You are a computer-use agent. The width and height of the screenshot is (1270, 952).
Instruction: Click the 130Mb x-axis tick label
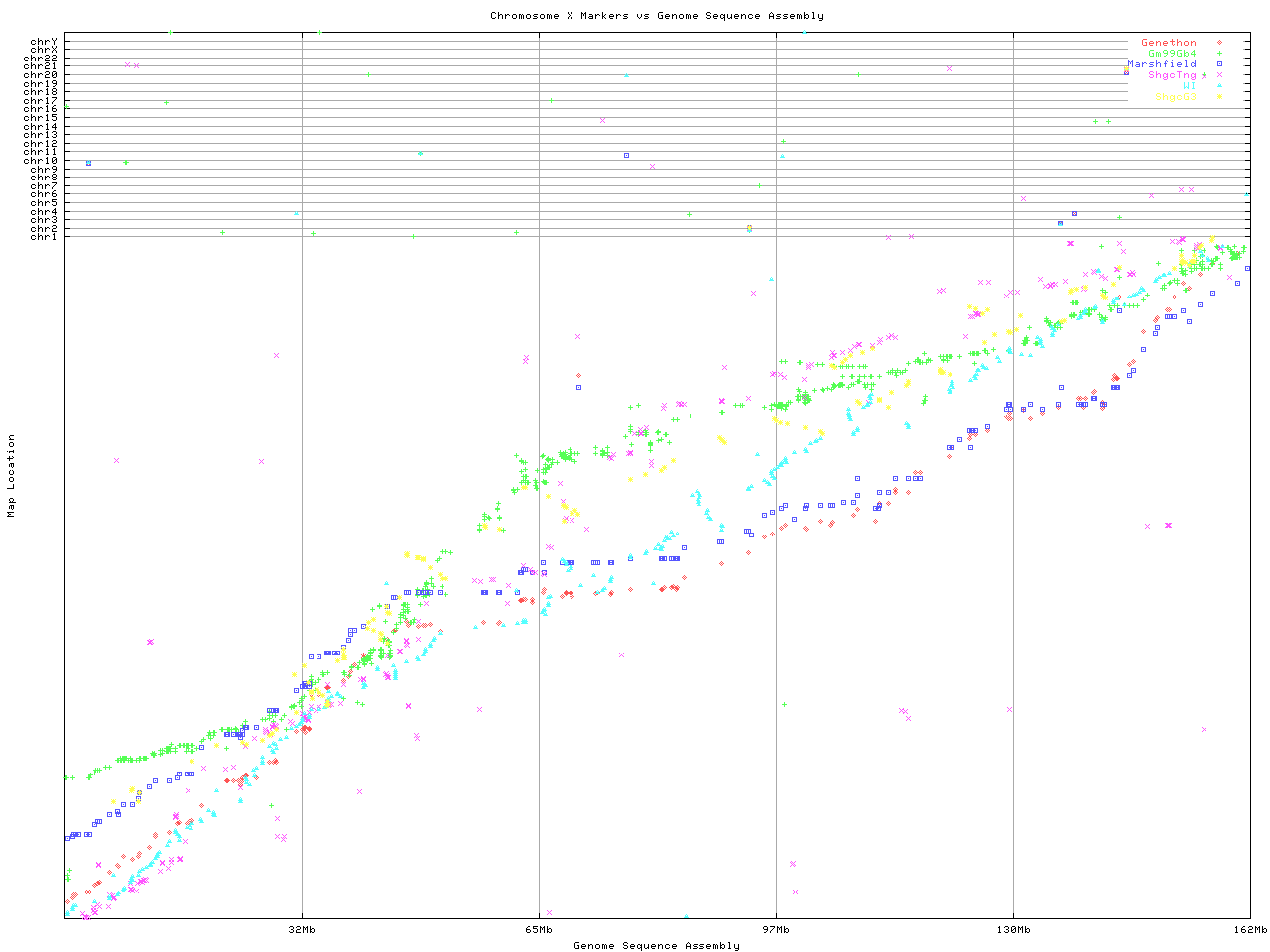[x=1013, y=930]
